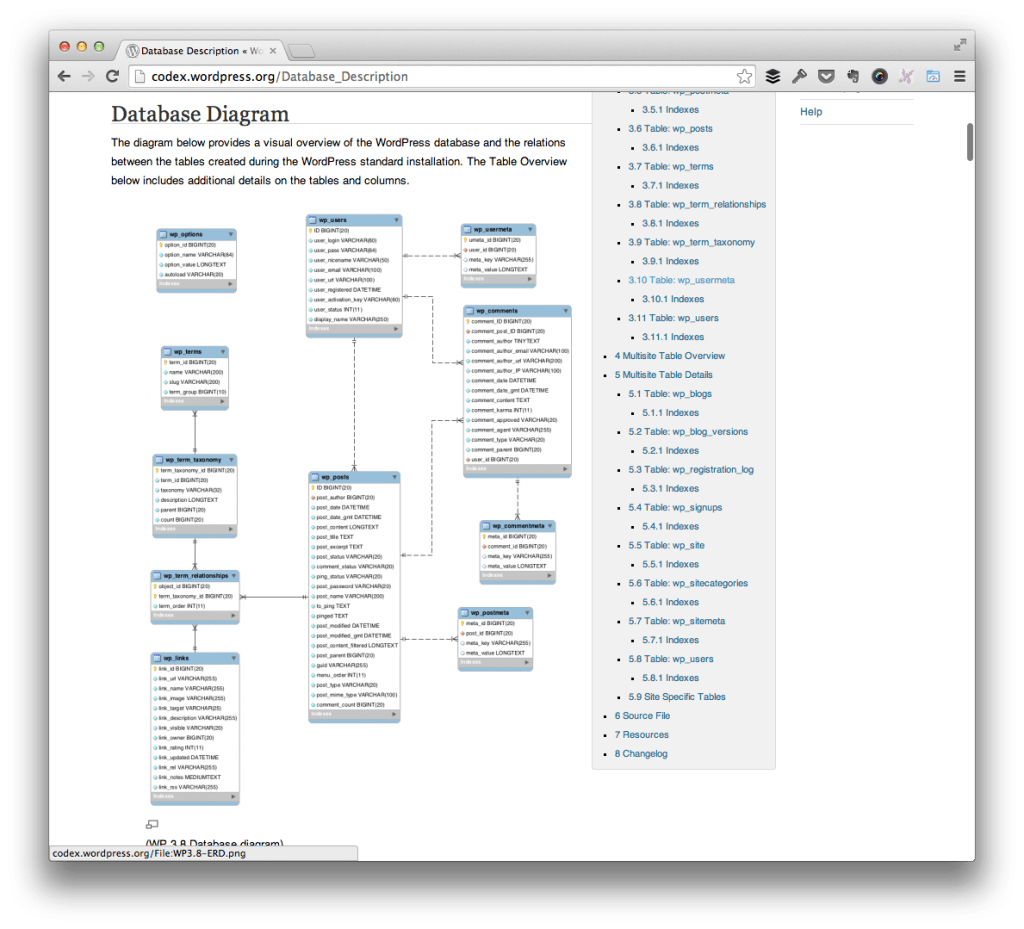Click the WordPress favicon in the tab
Screen dimensions: 1024x929
click(x=133, y=50)
